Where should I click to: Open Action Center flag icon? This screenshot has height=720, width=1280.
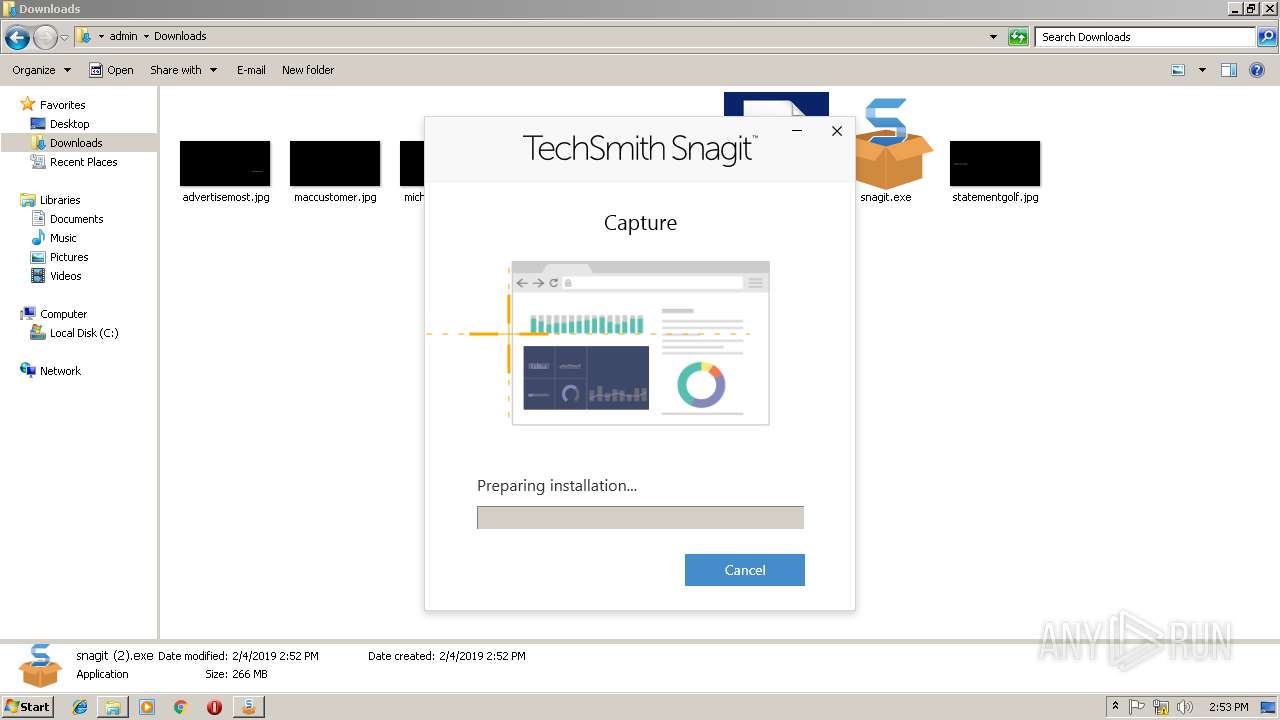pos(1138,707)
